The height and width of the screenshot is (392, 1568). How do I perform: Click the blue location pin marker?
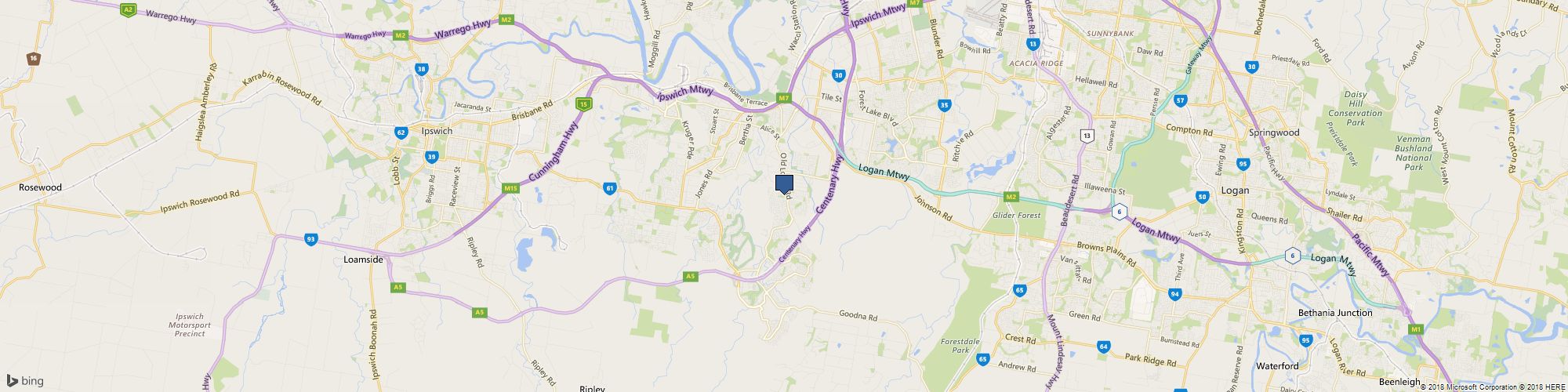click(x=784, y=184)
